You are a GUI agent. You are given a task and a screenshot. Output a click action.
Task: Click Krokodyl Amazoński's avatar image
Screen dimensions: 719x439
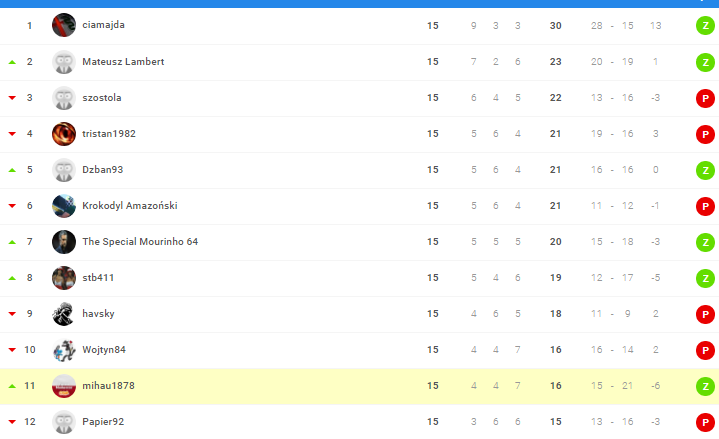(64, 205)
